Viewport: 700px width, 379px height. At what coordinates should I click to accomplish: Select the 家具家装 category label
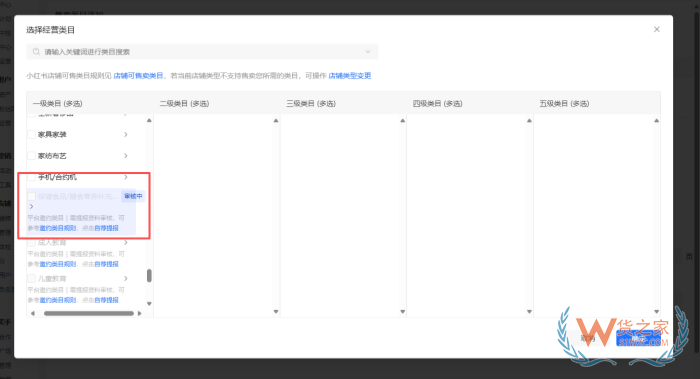pyautogui.click(x=52, y=134)
